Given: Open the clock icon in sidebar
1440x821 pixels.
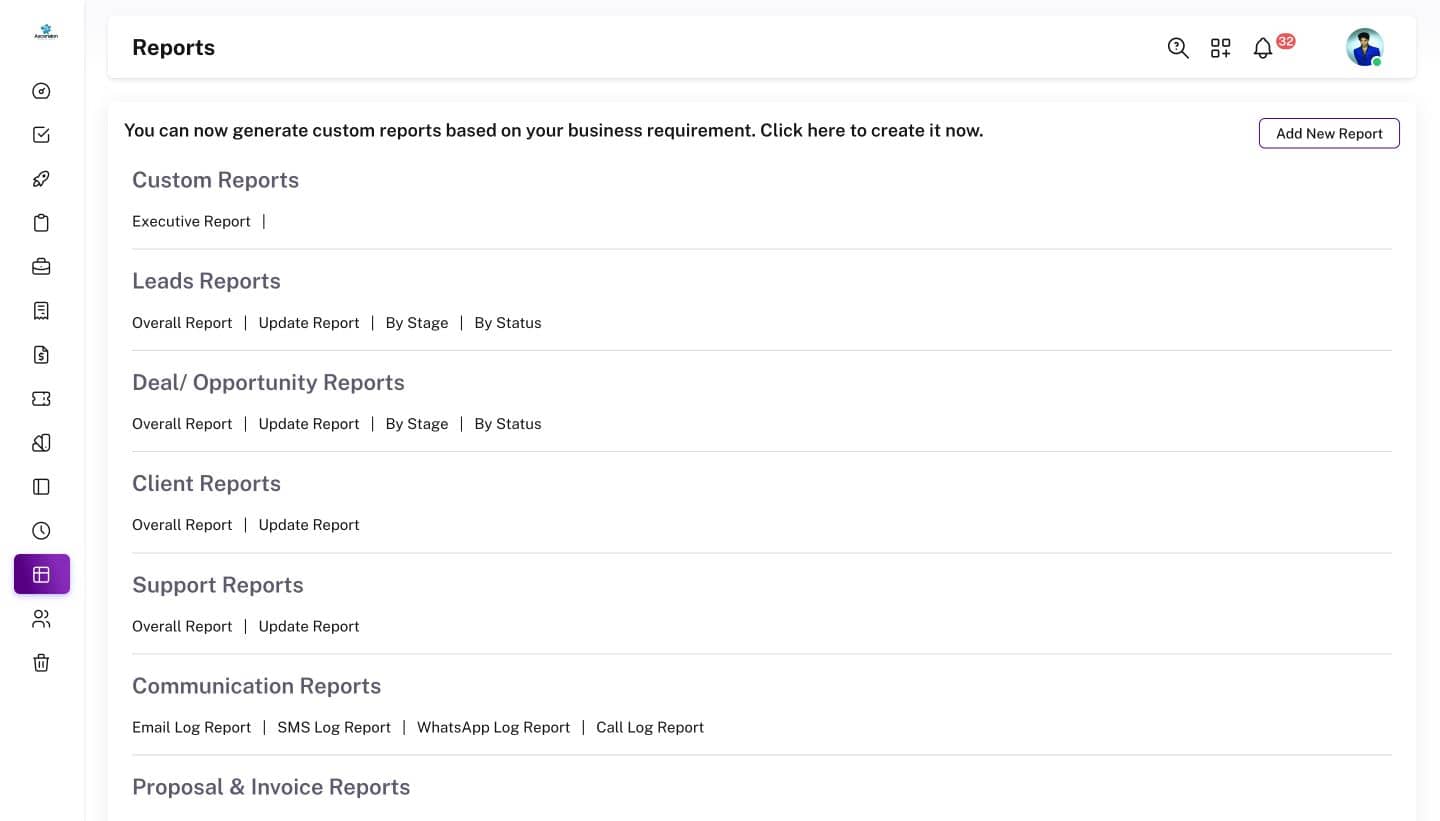Looking at the screenshot, I should (41, 531).
